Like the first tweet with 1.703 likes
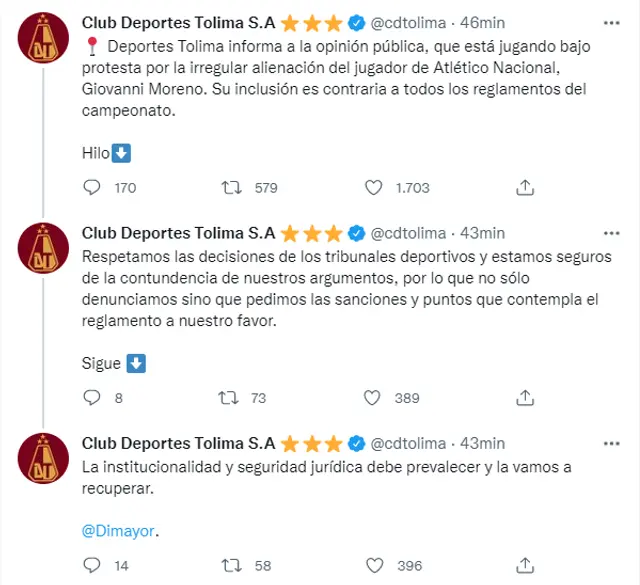The width and height of the screenshot is (640, 585). [x=374, y=187]
